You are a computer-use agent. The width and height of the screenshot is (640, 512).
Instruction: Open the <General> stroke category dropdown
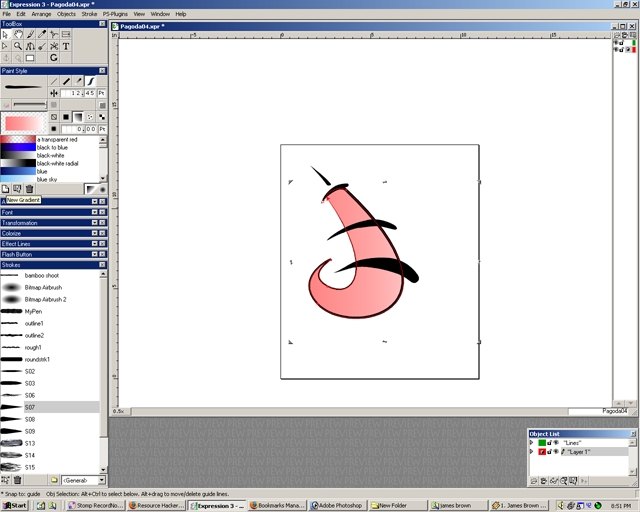tap(102, 480)
